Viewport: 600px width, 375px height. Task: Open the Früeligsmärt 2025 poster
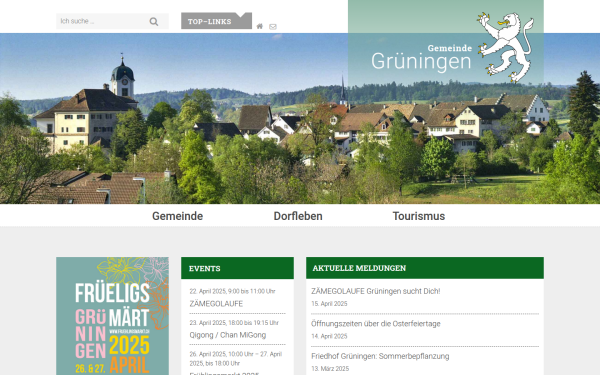coord(112,316)
